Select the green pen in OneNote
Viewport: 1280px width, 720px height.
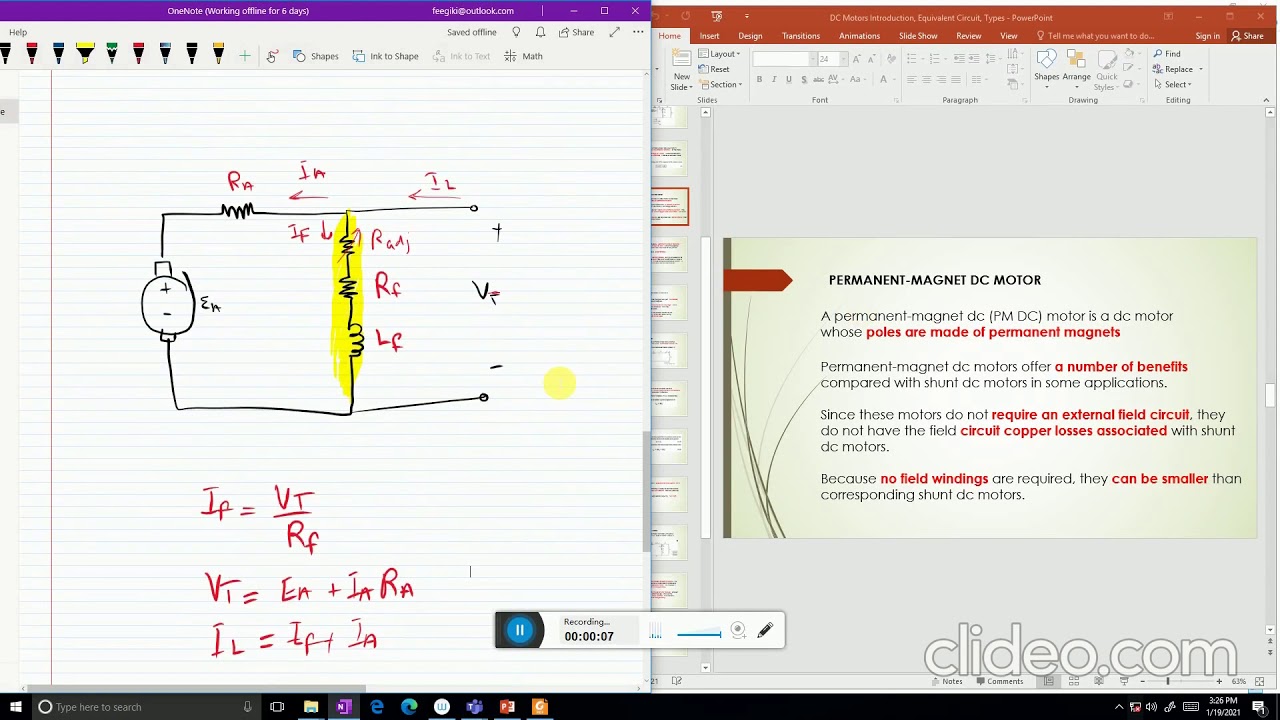(111, 54)
